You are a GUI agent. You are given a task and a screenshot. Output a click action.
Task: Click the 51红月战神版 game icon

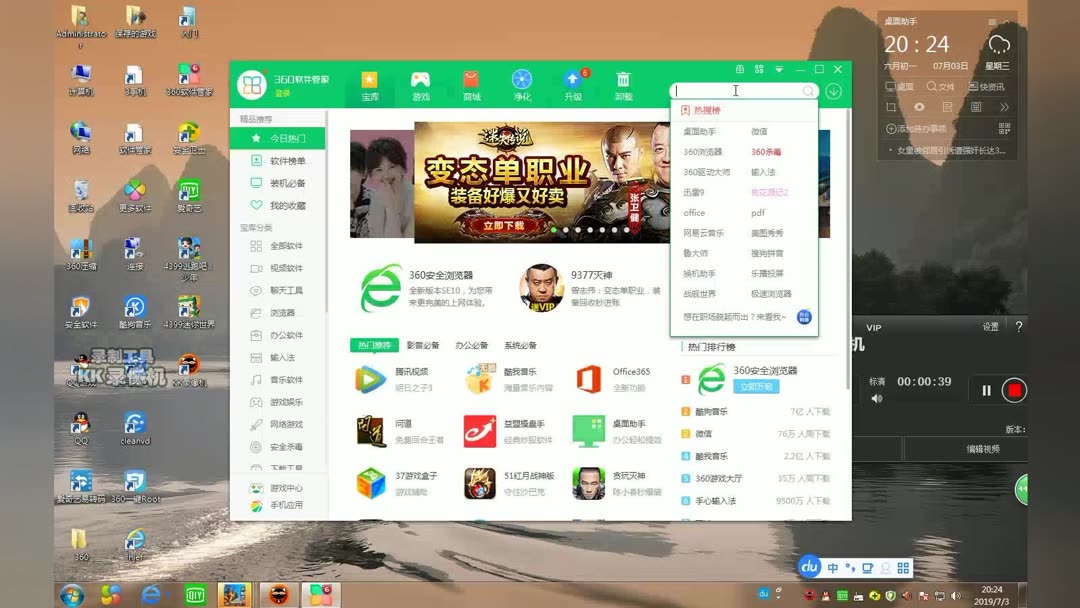click(480, 483)
